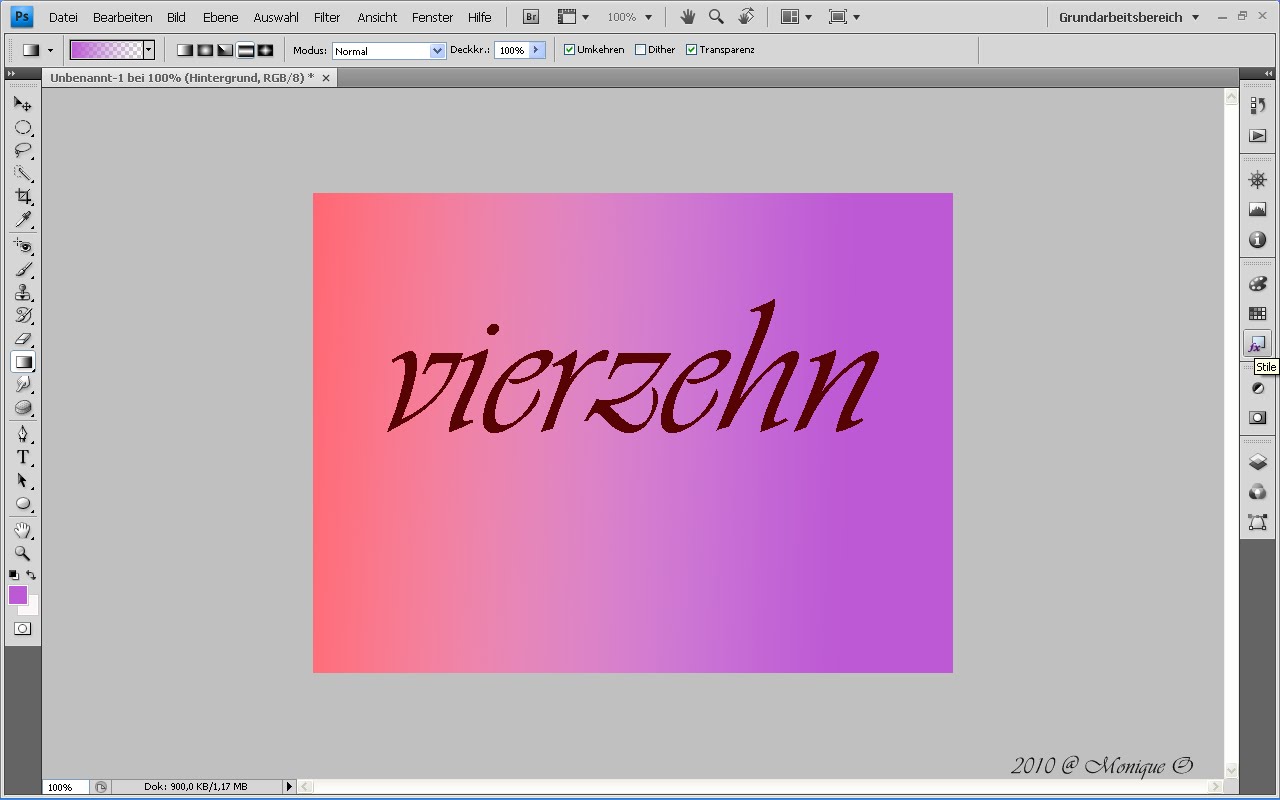
Task: Select the Red Eye tool
Action: [x=22, y=246]
